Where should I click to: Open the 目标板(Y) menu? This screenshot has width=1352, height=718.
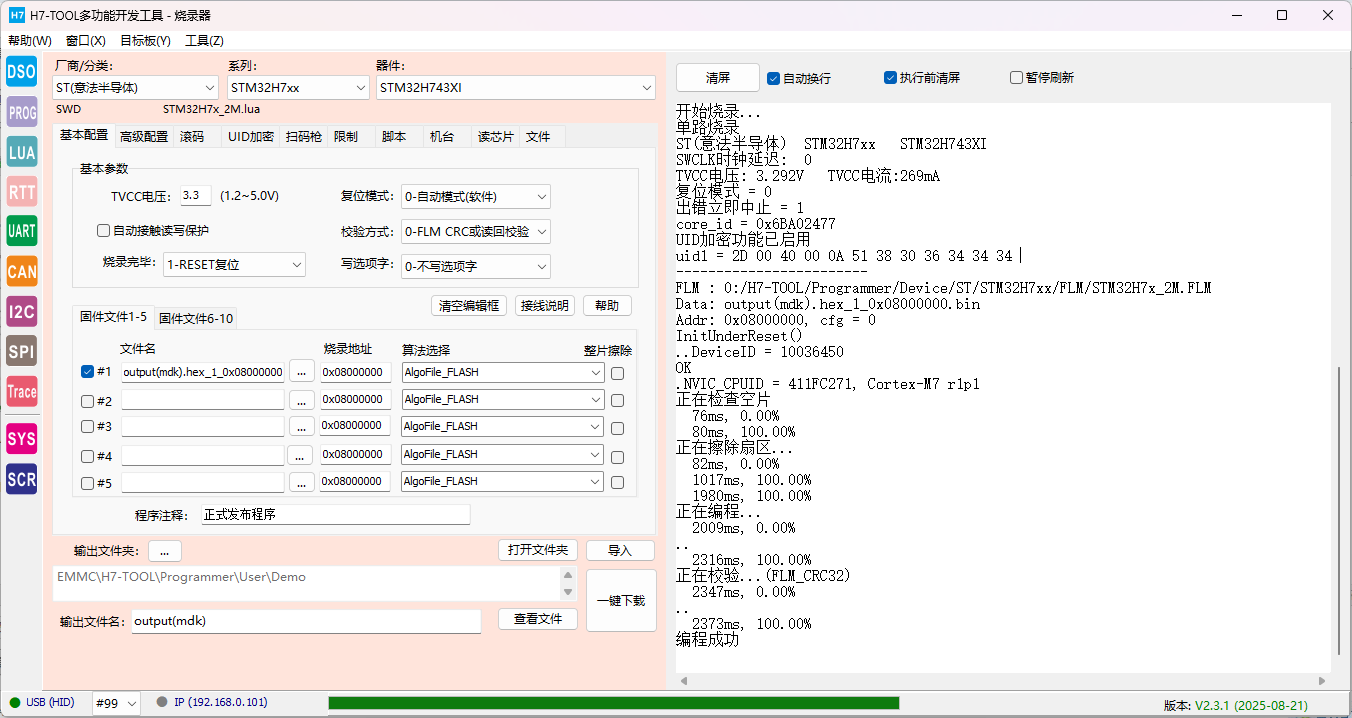(145, 41)
